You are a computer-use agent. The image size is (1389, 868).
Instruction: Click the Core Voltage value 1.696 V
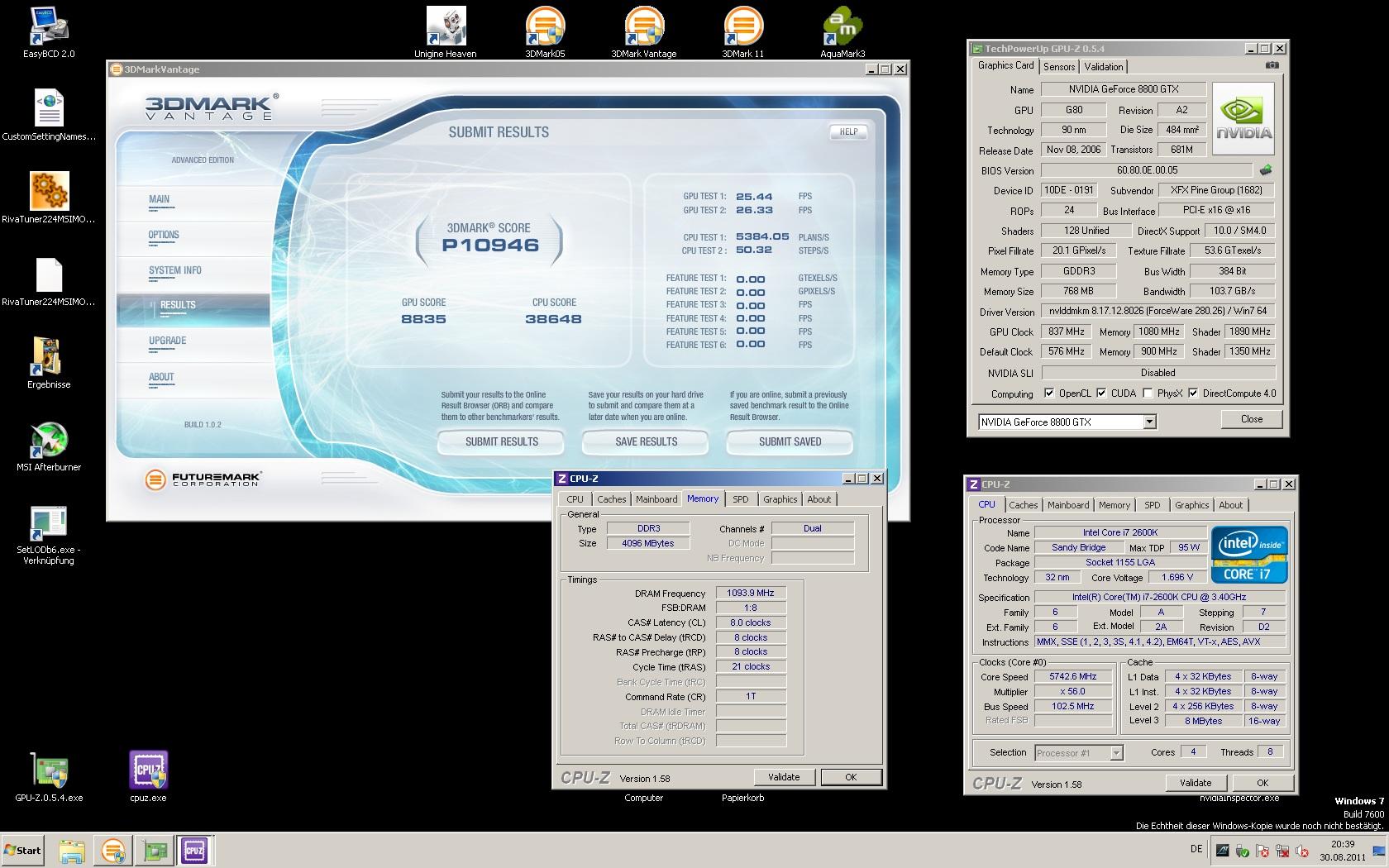click(1177, 577)
